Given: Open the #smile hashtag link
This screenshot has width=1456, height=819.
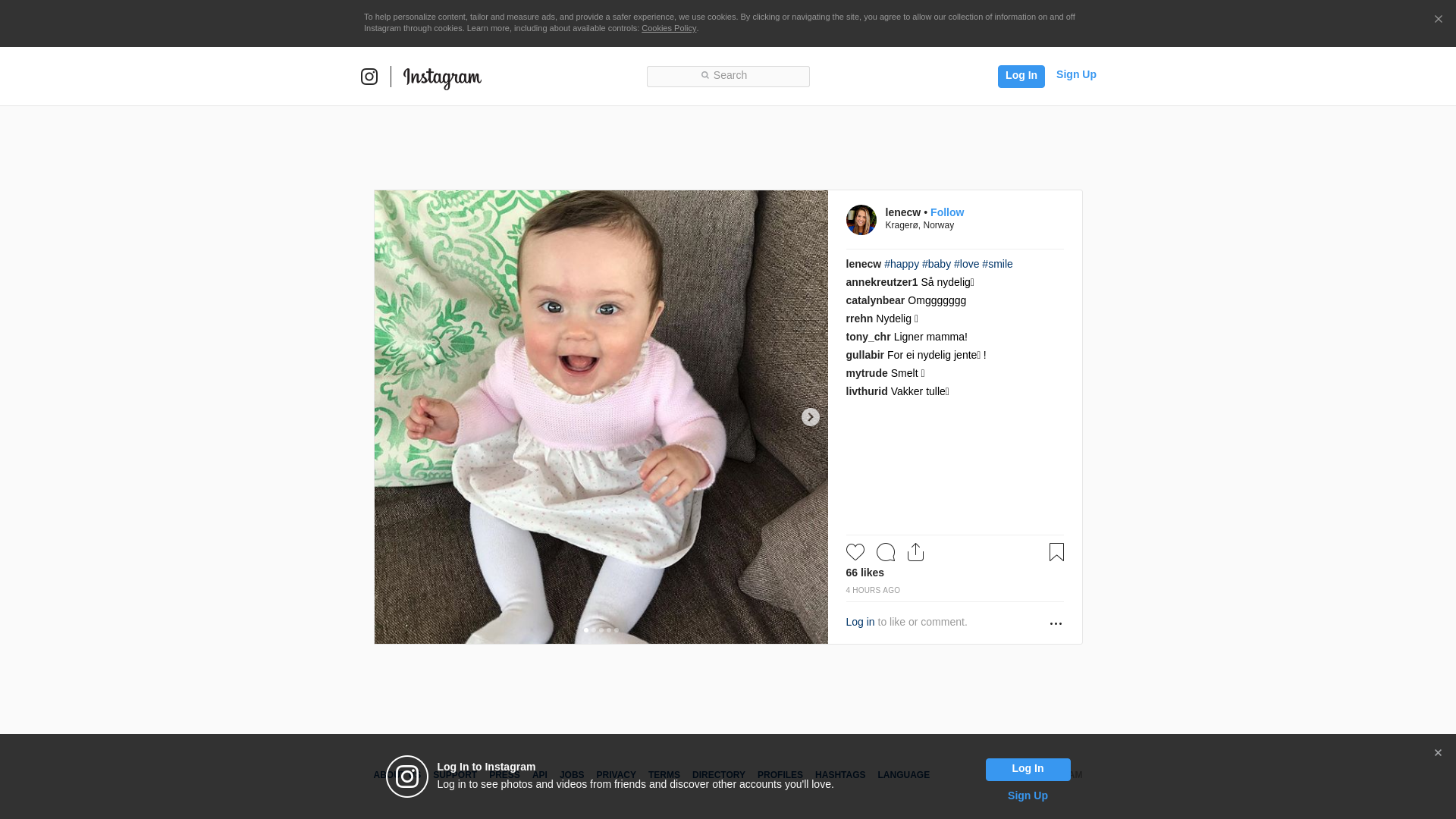Looking at the screenshot, I should pyautogui.click(x=997, y=264).
